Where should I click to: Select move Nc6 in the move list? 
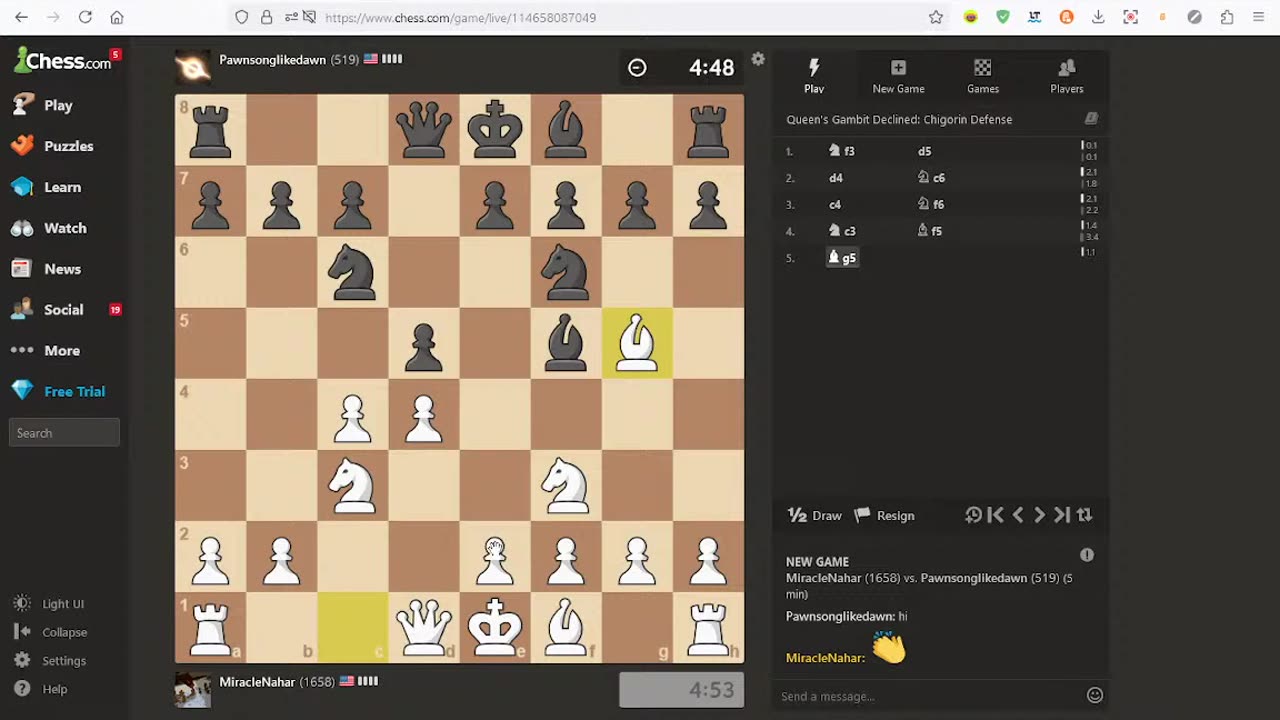[x=931, y=178]
